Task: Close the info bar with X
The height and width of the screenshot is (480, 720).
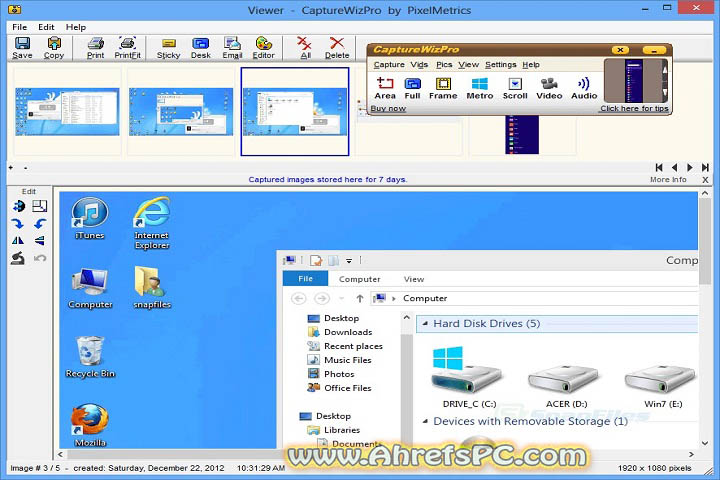Action: 705,180
